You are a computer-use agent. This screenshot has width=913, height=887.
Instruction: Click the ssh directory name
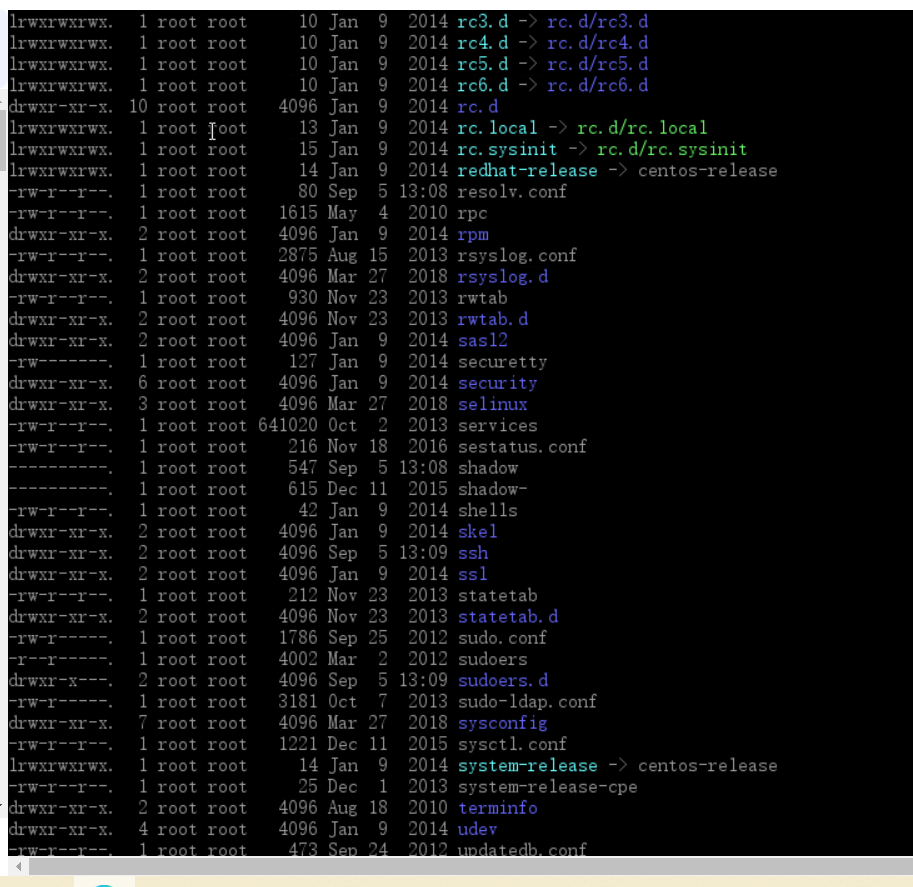pyautogui.click(x=473, y=553)
